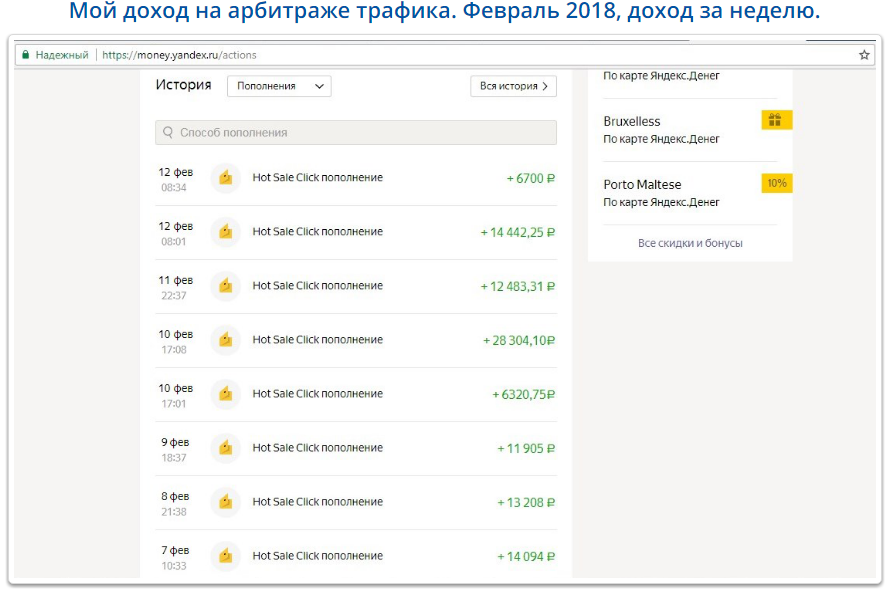This screenshot has width=890, height=604.
Task: Click wallet icon of 7 фев 10:33 entry
Action: [x=226, y=555]
